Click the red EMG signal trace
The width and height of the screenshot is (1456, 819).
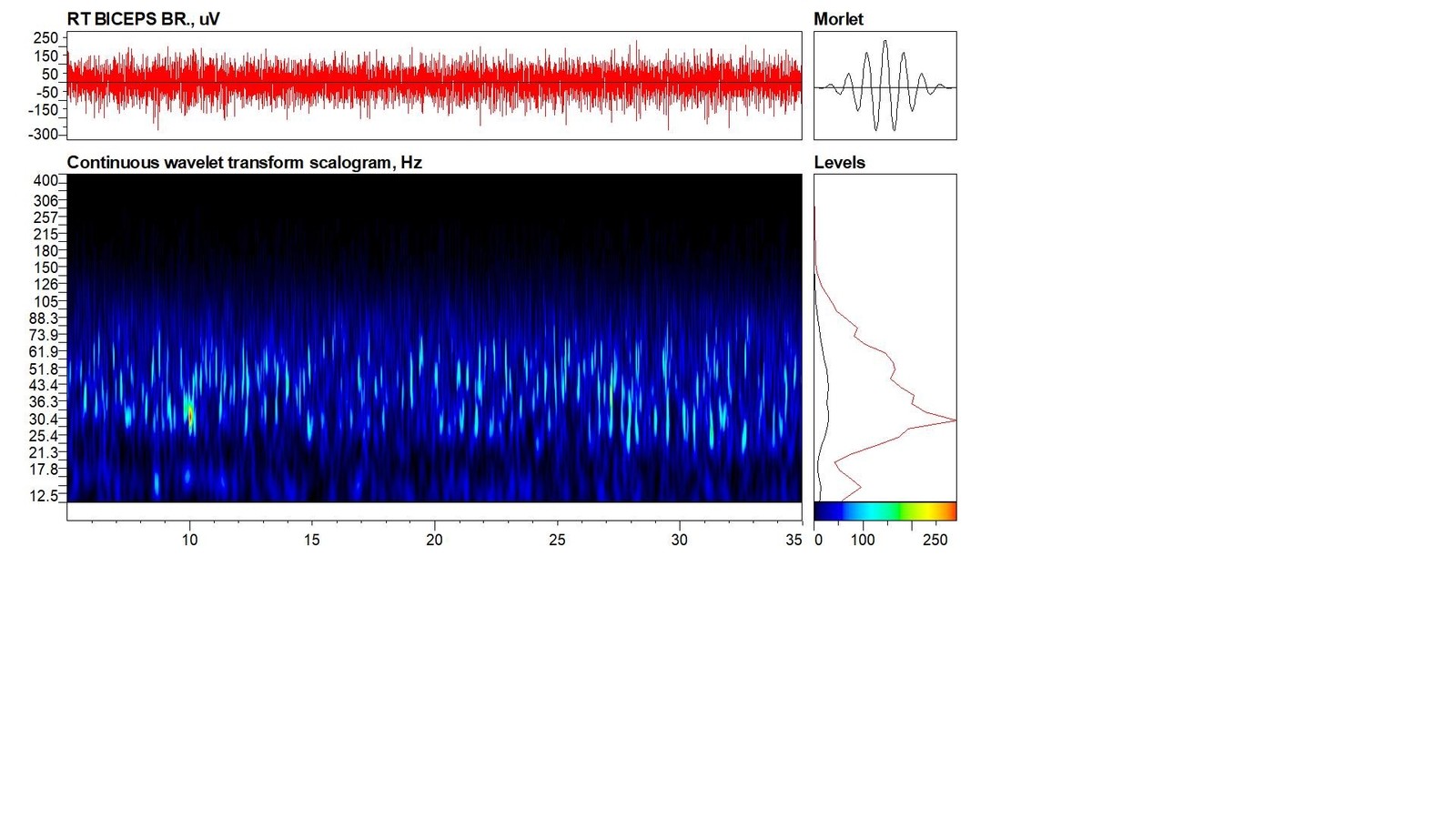434,83
